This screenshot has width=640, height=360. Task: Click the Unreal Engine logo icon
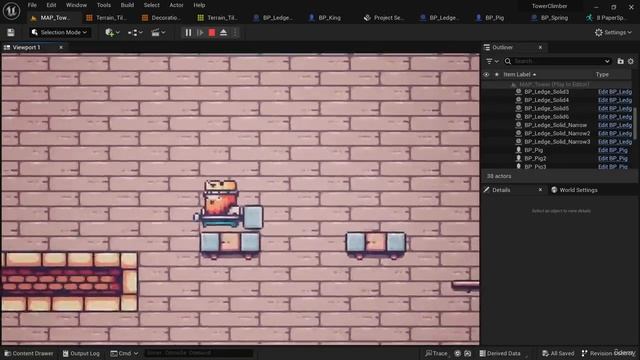click(11, 11)
